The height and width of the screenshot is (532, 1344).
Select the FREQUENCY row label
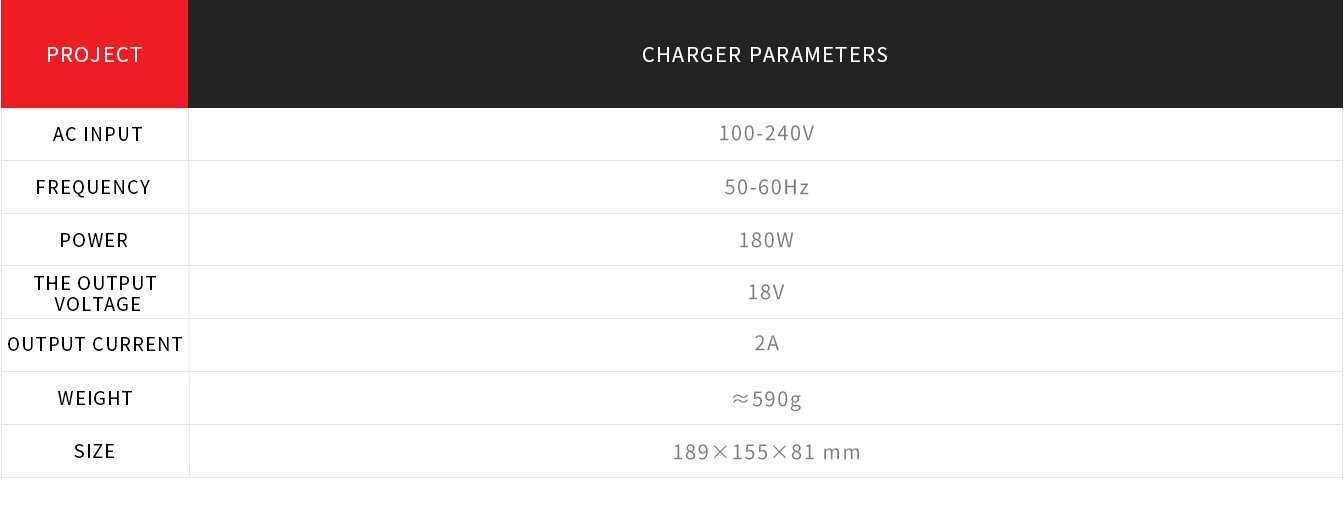tap(93, 187)
